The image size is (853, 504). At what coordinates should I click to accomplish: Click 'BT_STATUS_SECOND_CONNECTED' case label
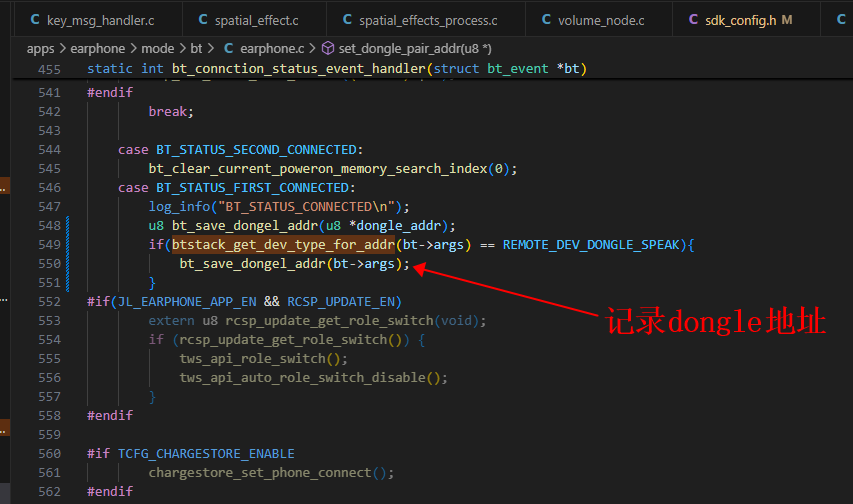(256, 150)
